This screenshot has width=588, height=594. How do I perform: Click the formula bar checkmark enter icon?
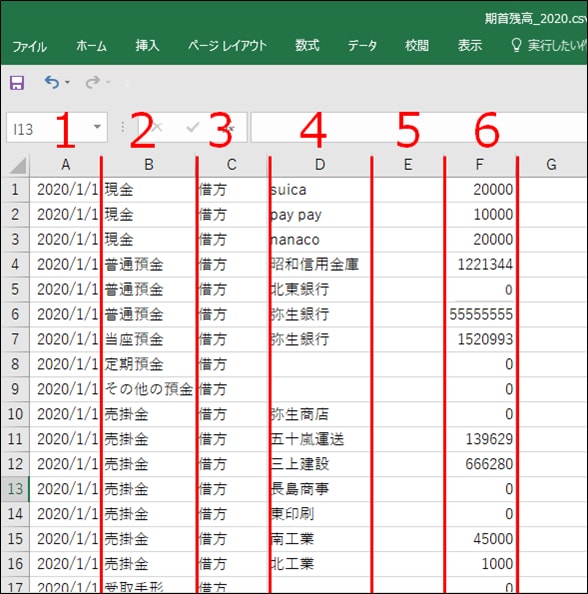pos(193,127)
